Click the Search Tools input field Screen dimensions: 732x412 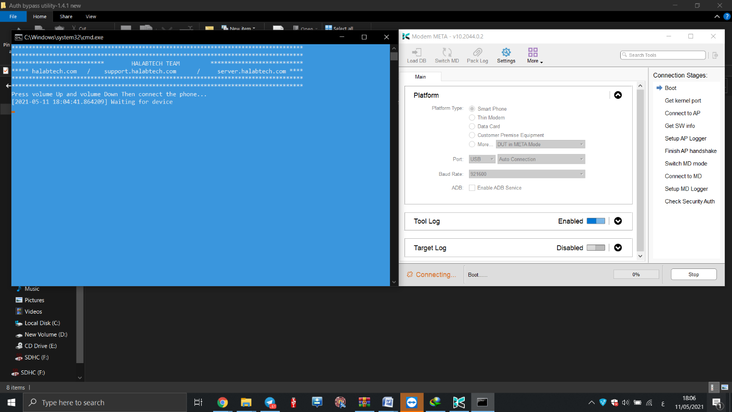pos(663,55)
